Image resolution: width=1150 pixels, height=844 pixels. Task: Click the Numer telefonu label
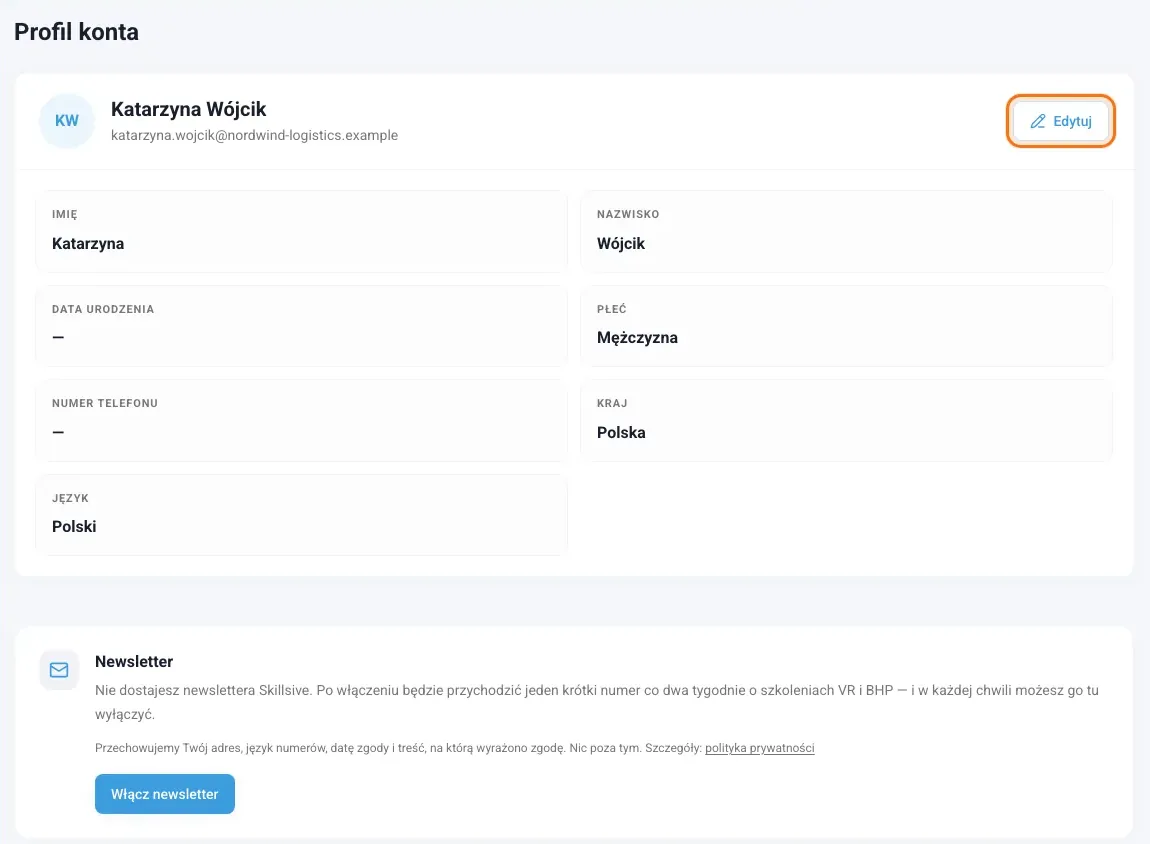[105, 403]
